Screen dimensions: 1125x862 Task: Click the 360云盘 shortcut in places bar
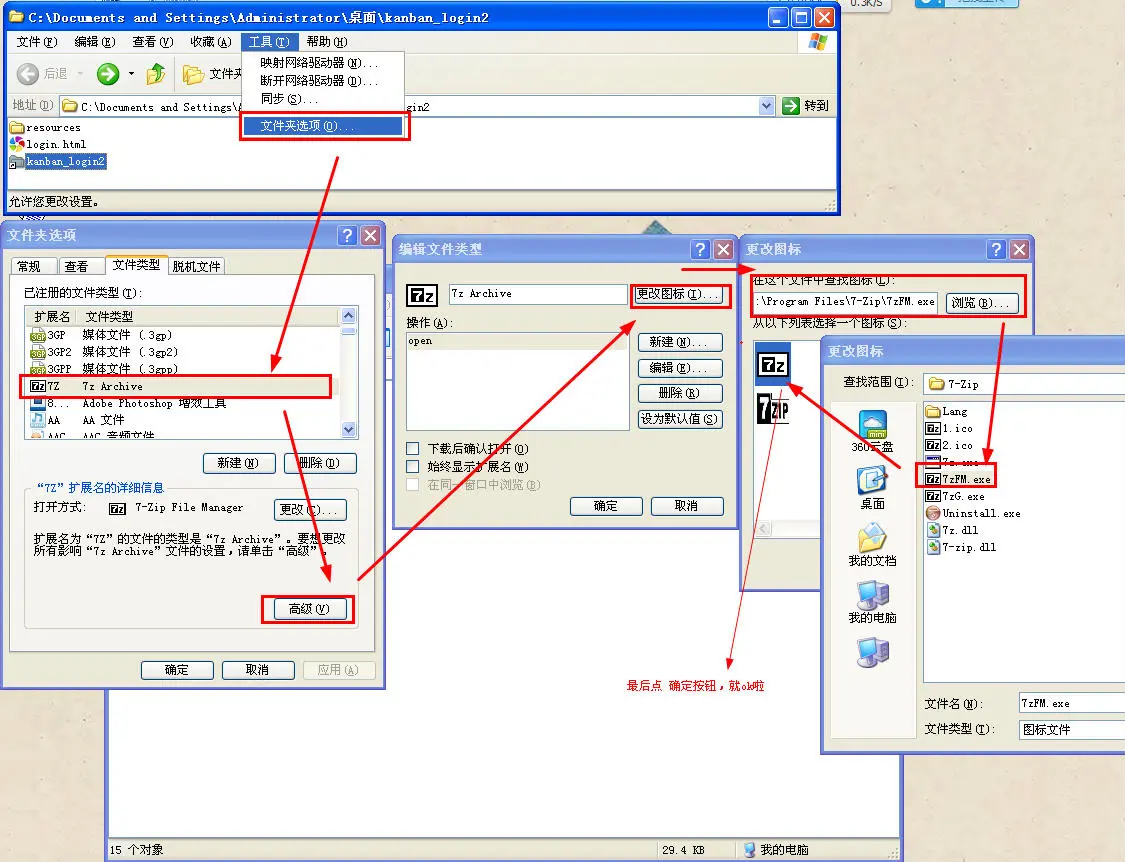coord(872,431)
